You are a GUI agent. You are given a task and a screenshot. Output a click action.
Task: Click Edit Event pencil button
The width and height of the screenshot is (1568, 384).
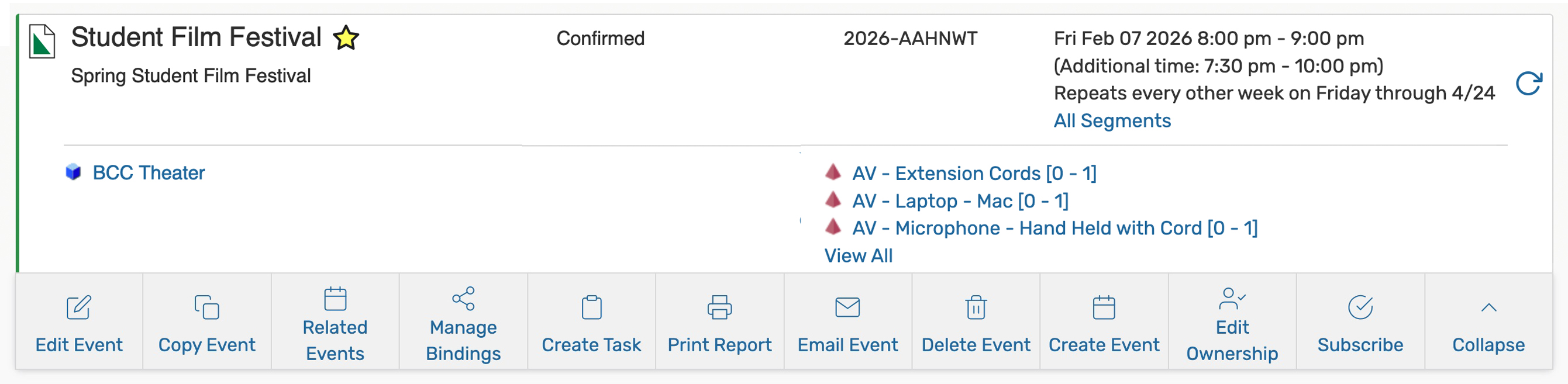click(x=79, y=323)
